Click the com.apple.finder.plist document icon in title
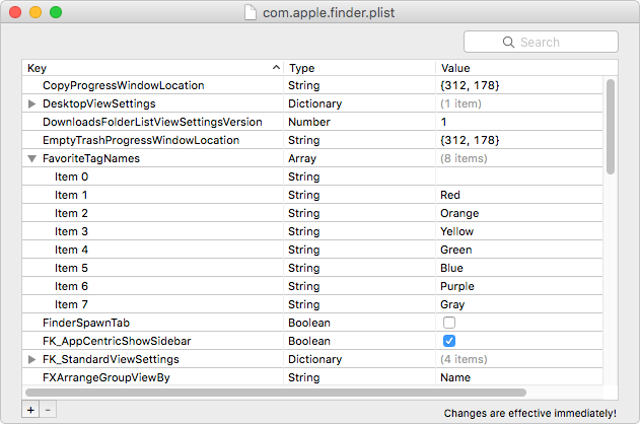Screen dimensions: 640x424 click(x=250, y=12)
